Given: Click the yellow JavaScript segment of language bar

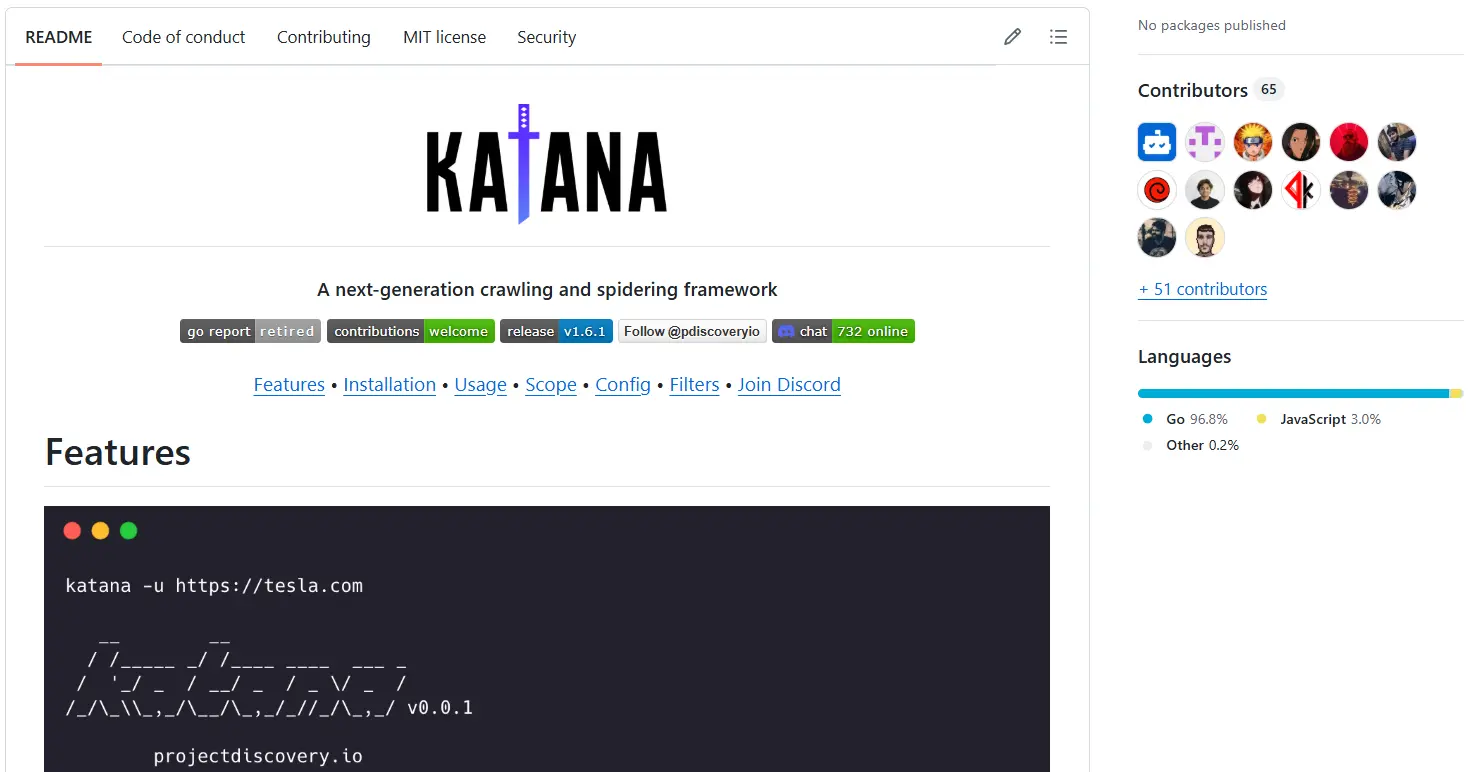Looking at the screenshot, I should 1456,393.
